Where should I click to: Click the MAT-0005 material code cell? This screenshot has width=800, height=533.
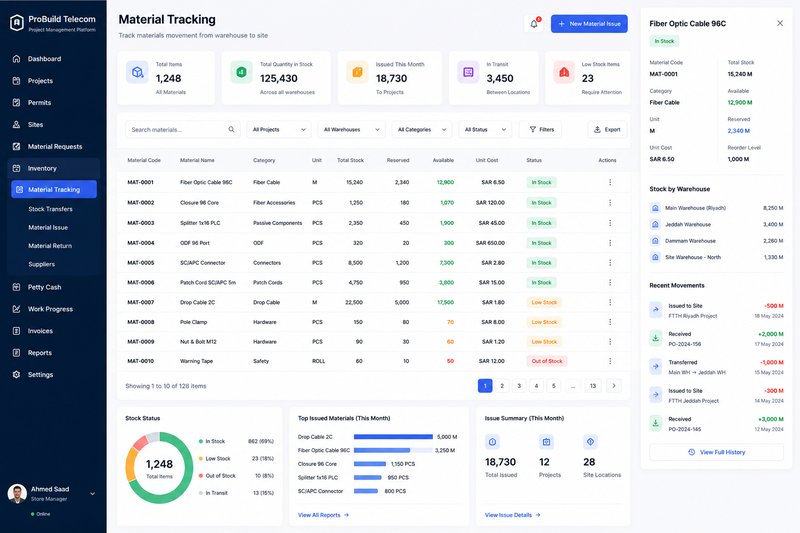click(141, 263)
